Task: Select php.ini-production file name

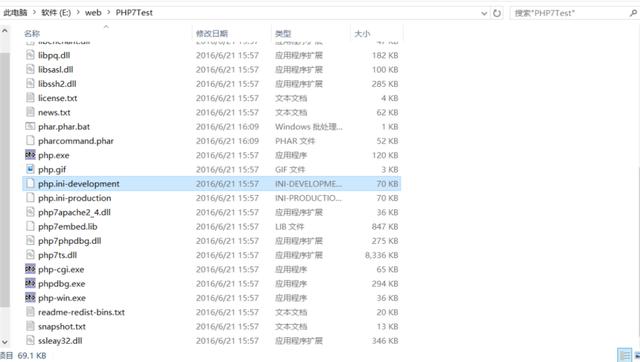Action: [x=75, y=198]
